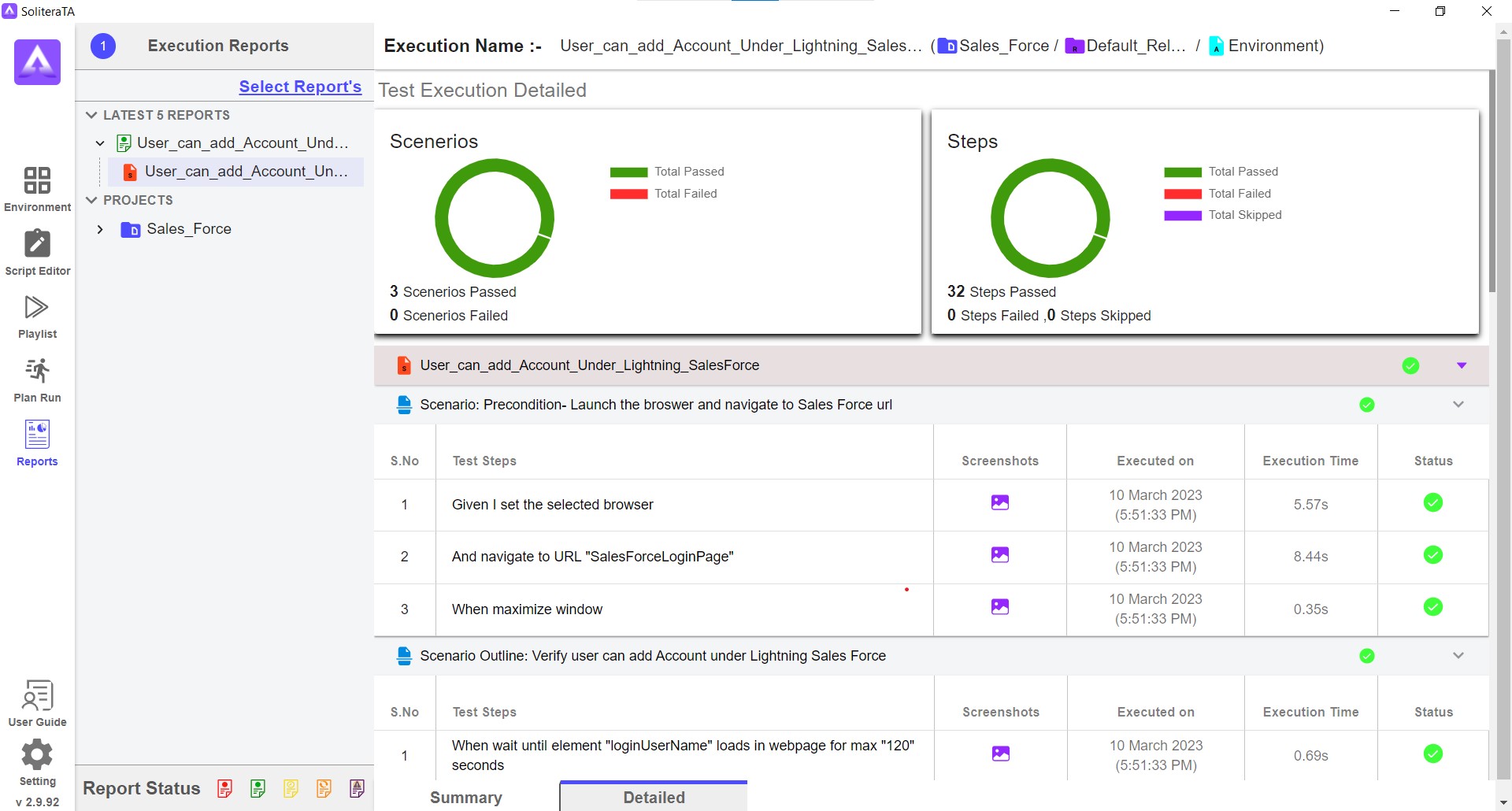Viewport: 1512px width, 811px height.
Task: View screenshot for 'When maximize window' step
Action: point(1000,607)
